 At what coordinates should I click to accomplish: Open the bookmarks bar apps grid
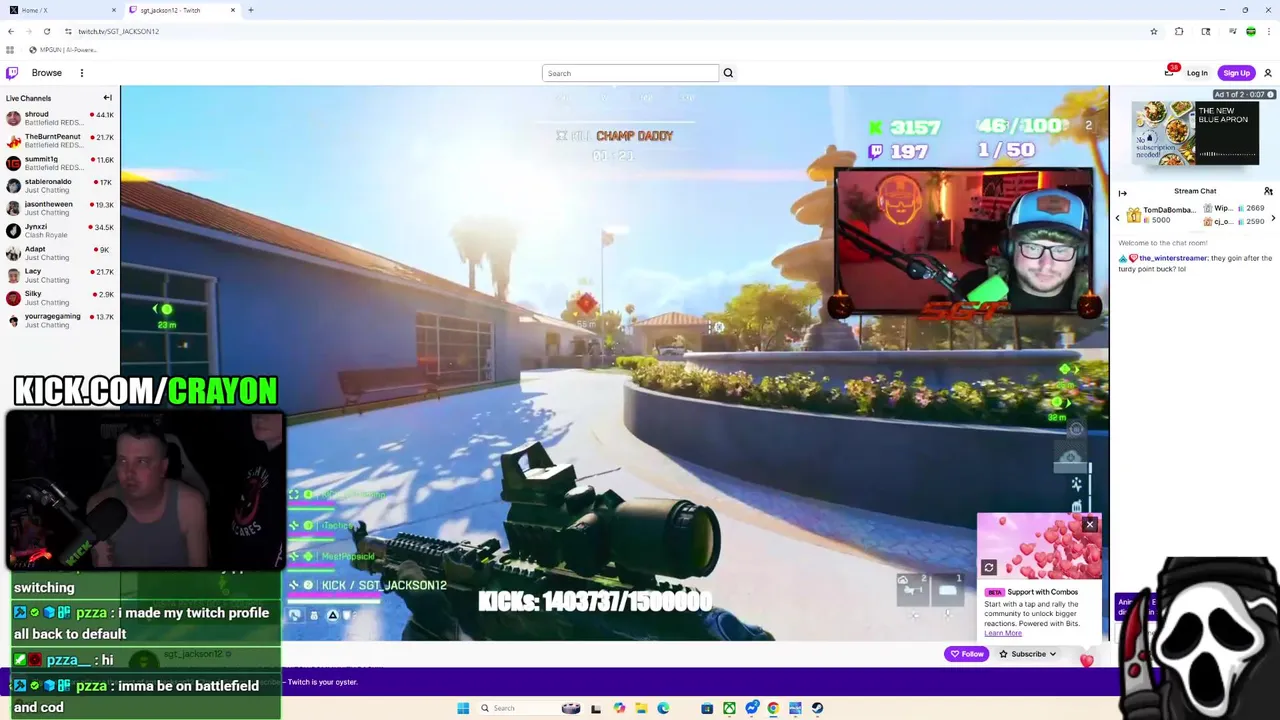(x=10, y=50)
